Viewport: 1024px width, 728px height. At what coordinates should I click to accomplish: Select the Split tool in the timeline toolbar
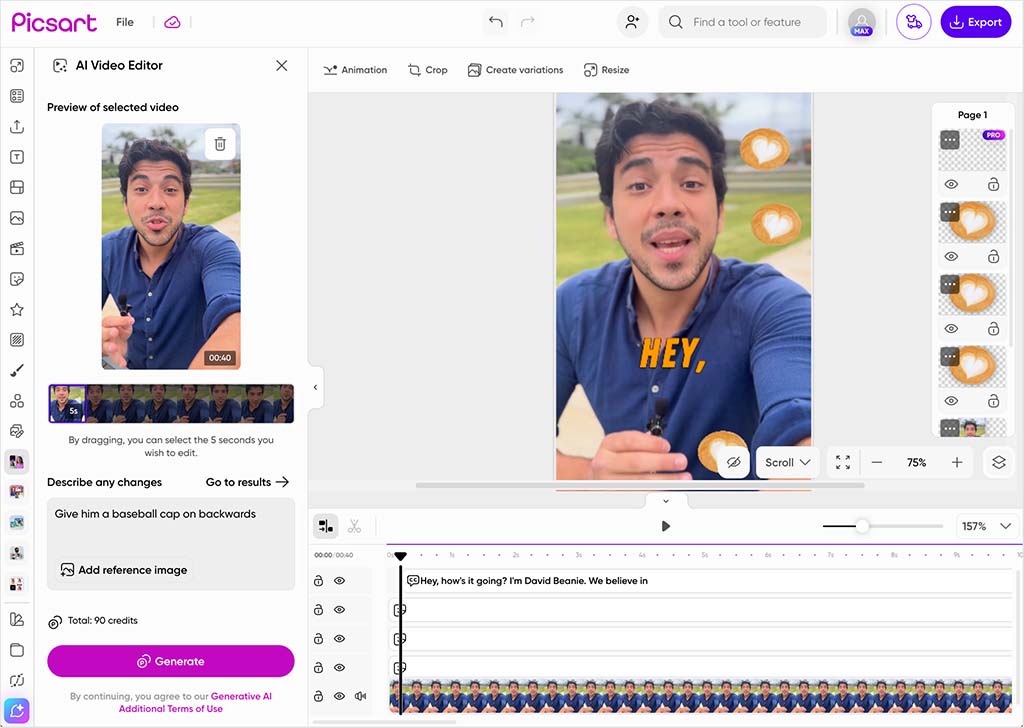click(325, 525)
